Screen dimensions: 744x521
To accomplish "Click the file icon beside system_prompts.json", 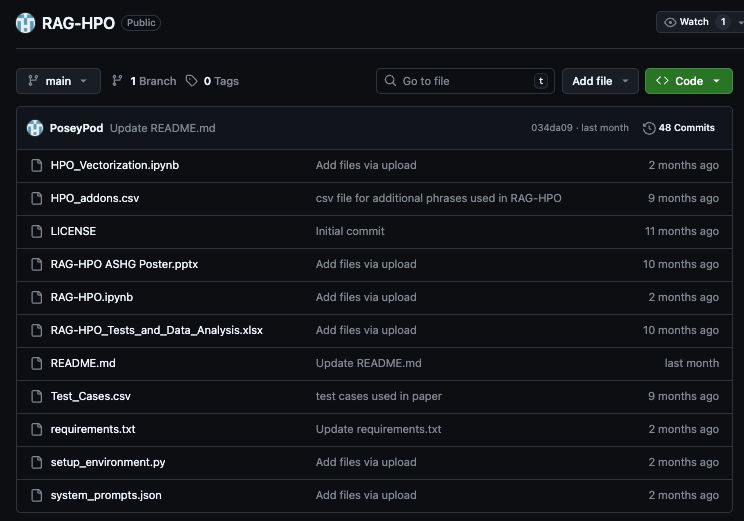I will pyautogui.click(x=37, y=495).
